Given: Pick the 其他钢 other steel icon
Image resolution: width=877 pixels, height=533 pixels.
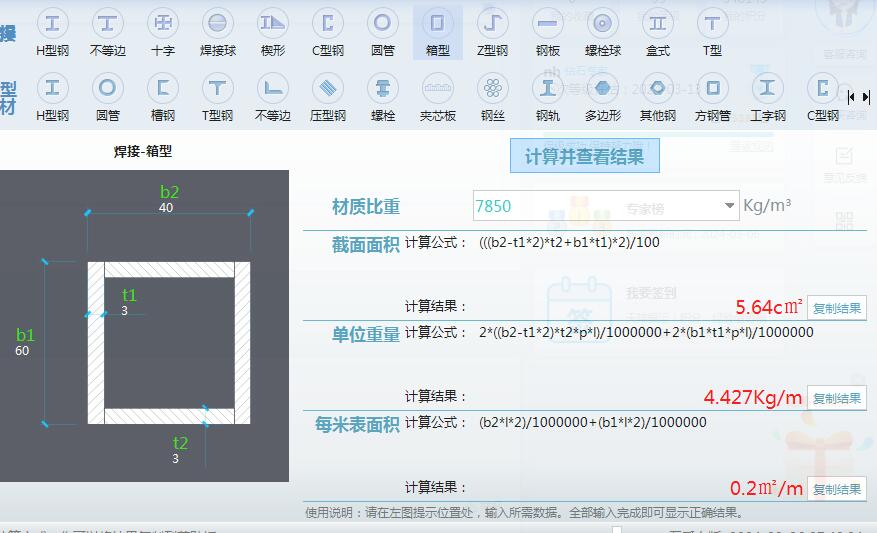Looking at the screenshot, I should [657, 97].
